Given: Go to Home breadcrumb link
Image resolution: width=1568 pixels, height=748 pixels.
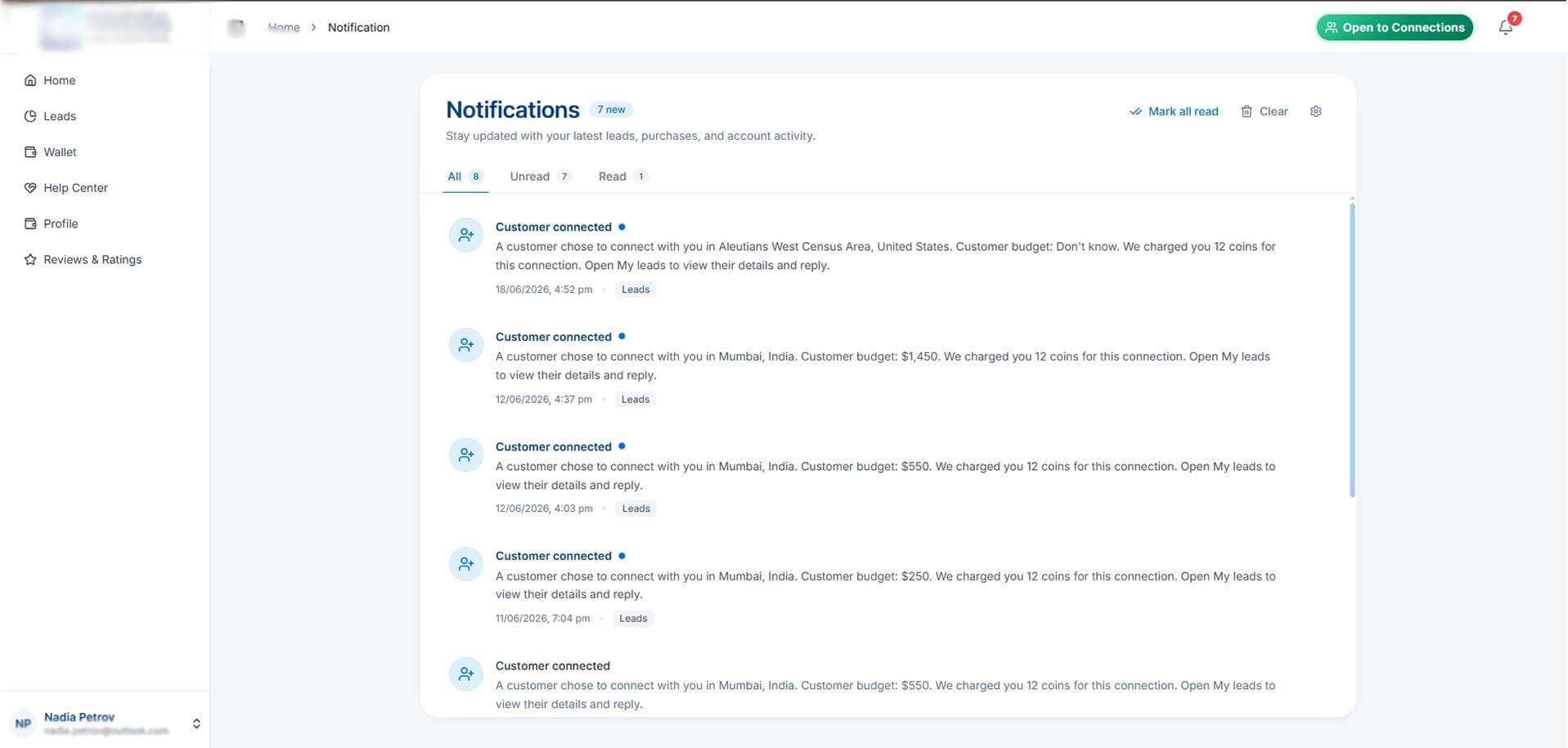Looking at the screenshot, I should point(284,28).
